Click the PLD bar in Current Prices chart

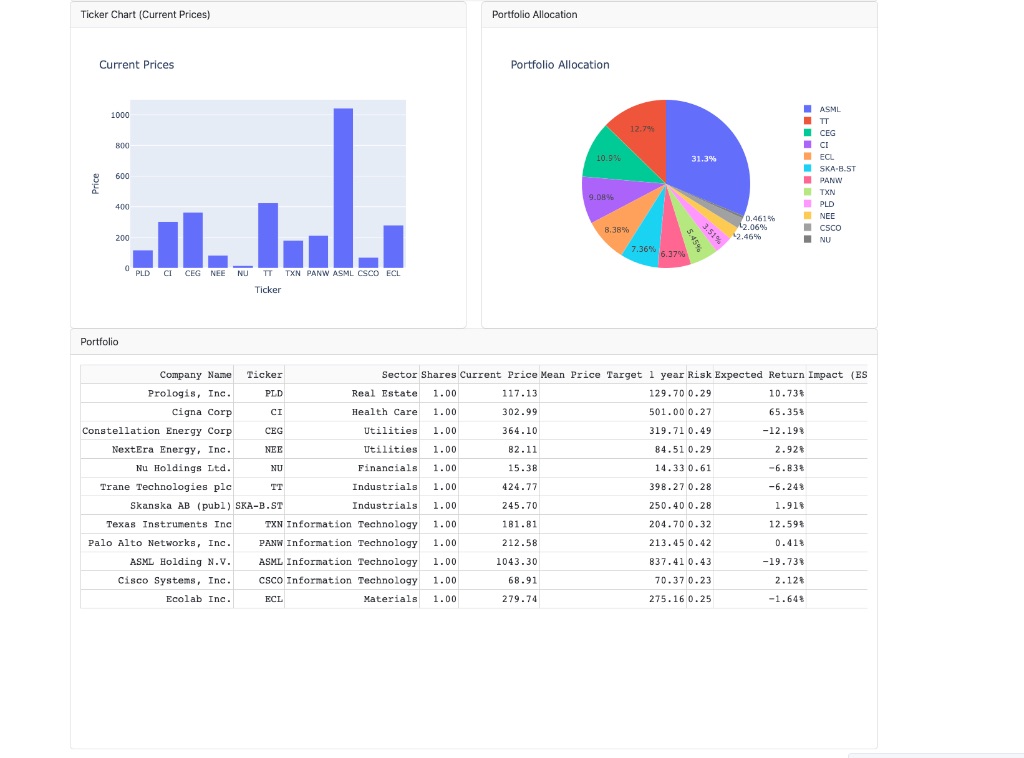[x=145, y=260]
